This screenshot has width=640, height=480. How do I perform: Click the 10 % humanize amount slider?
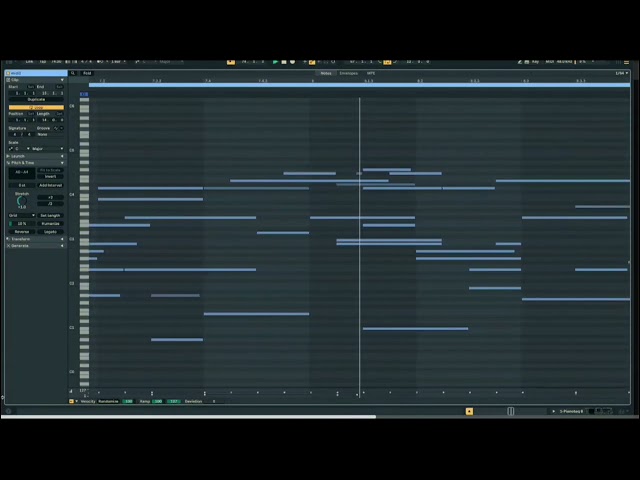point(22,224)
